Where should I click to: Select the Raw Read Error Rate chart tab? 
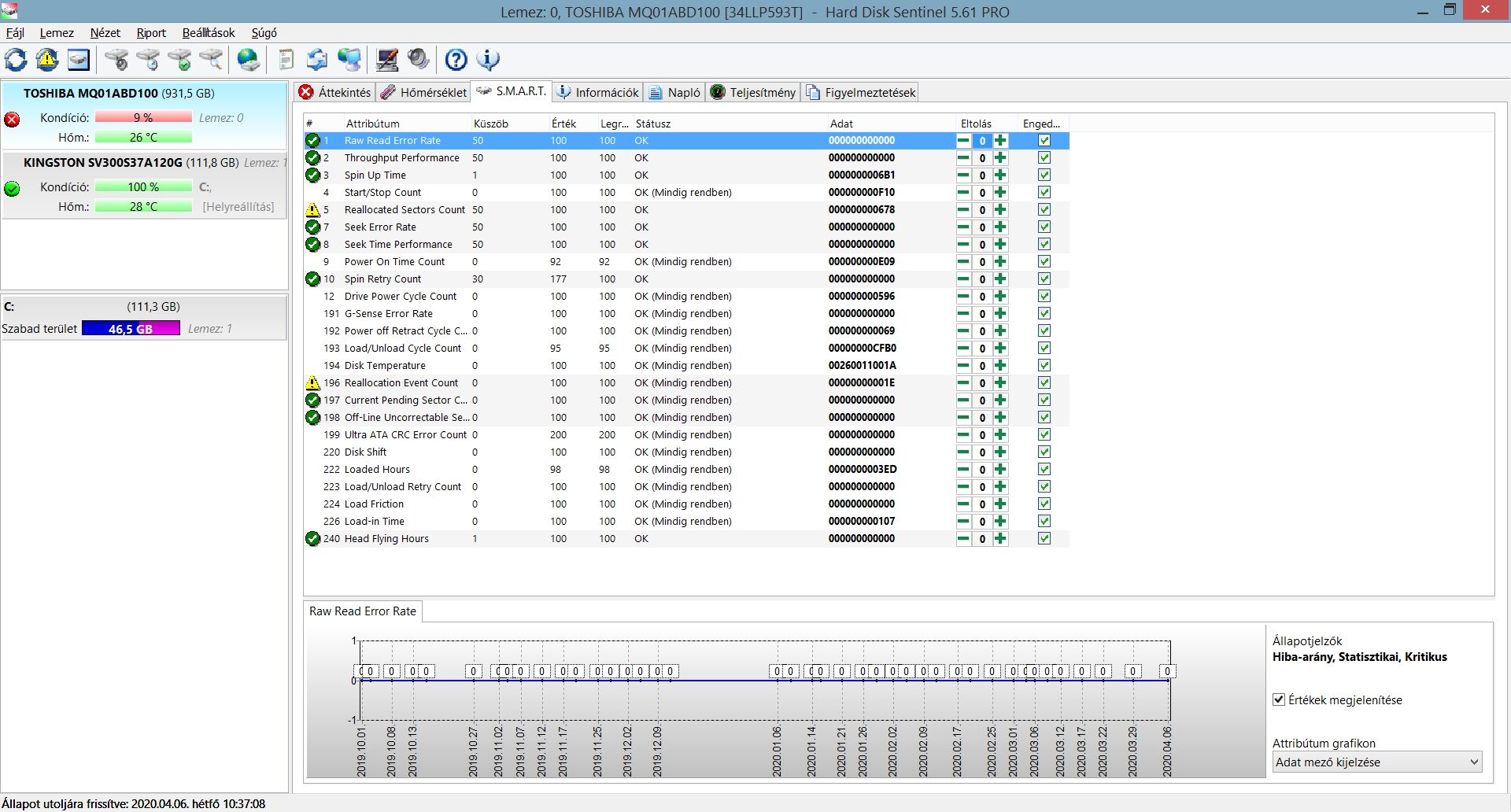363,611
